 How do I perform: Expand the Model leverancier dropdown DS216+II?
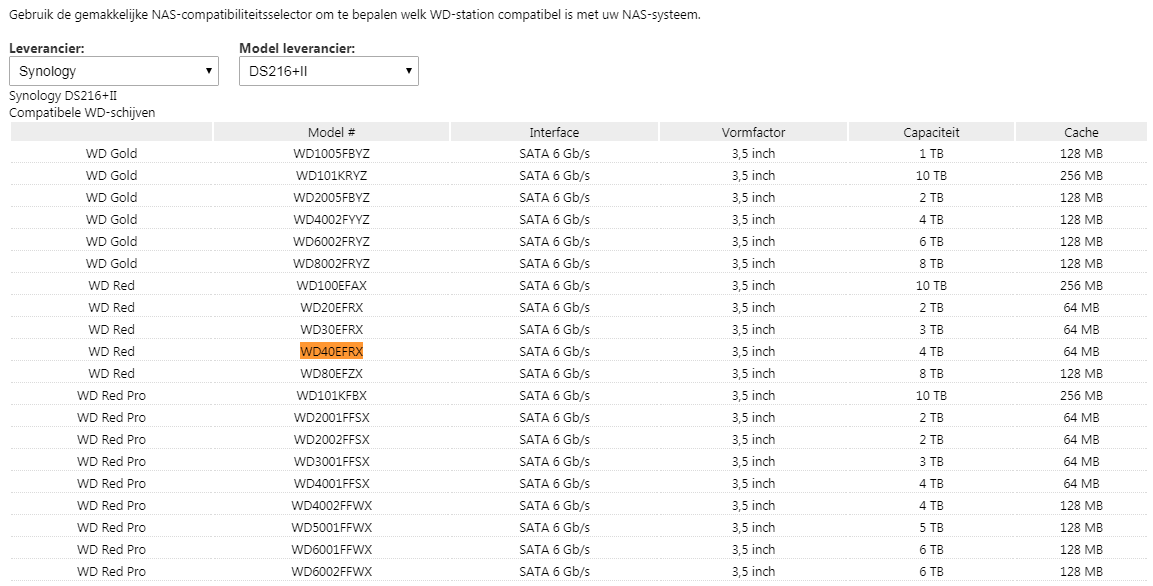328,71
